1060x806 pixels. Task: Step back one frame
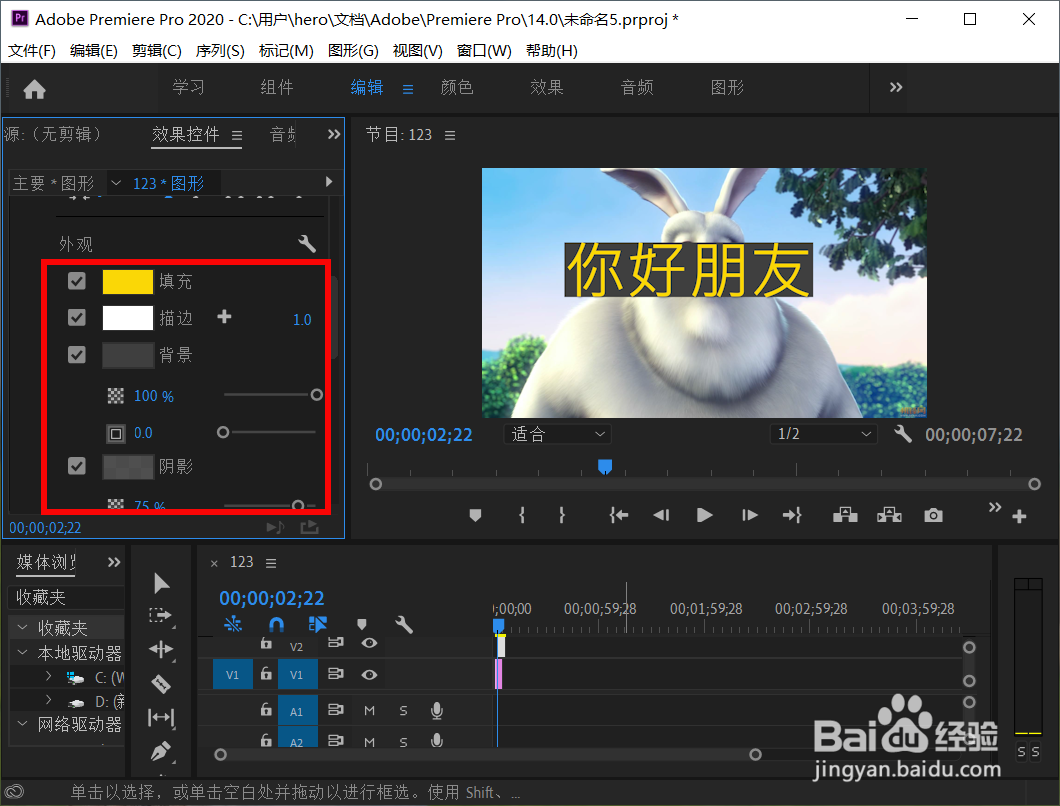(661, 515)
